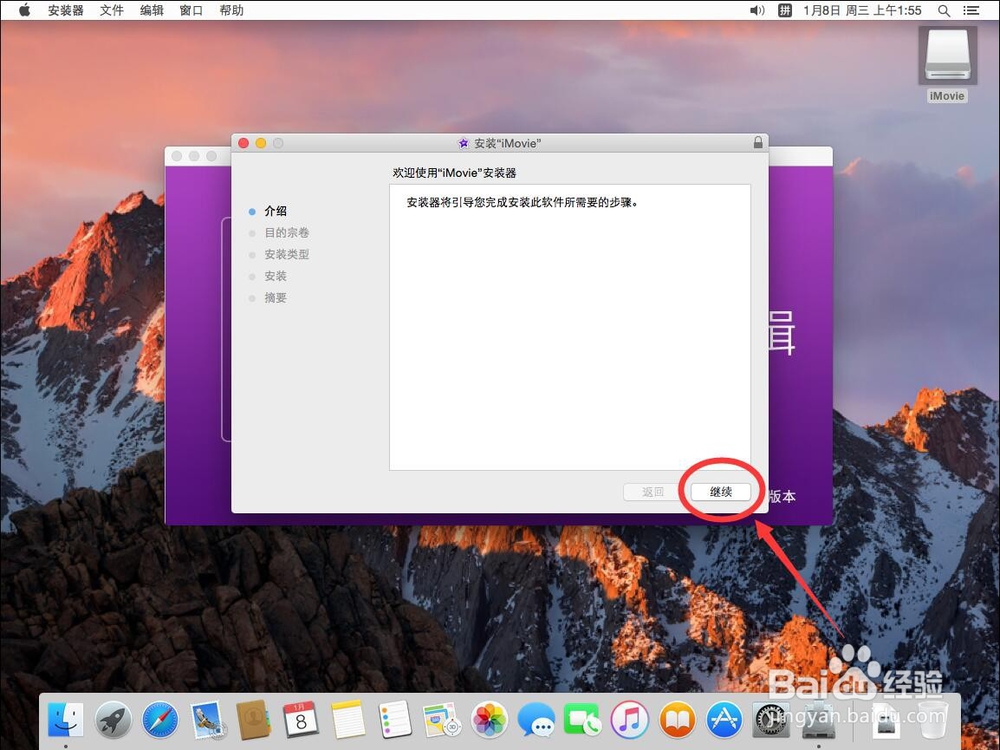Open Notes from the Dock

point(348,720)
